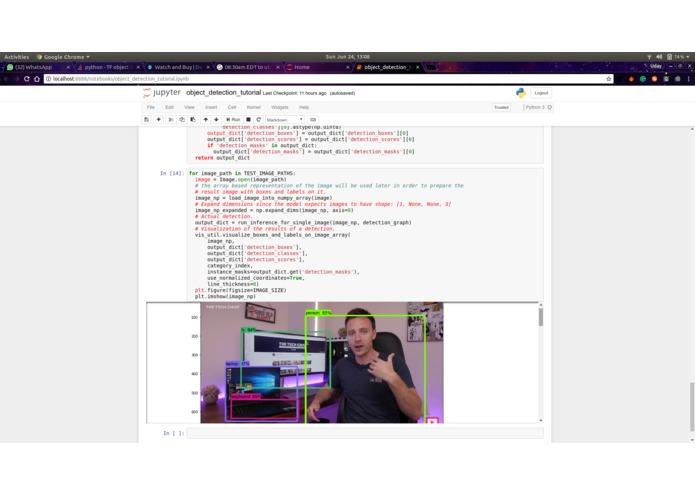Open the View menu

[x=189, y=107]
